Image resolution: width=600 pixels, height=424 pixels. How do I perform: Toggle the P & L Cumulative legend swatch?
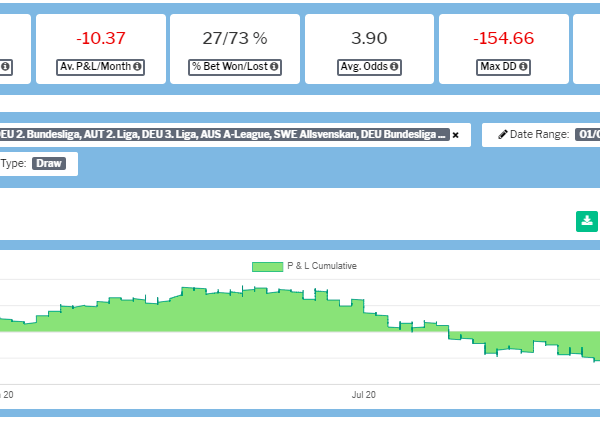coord(267,267)
